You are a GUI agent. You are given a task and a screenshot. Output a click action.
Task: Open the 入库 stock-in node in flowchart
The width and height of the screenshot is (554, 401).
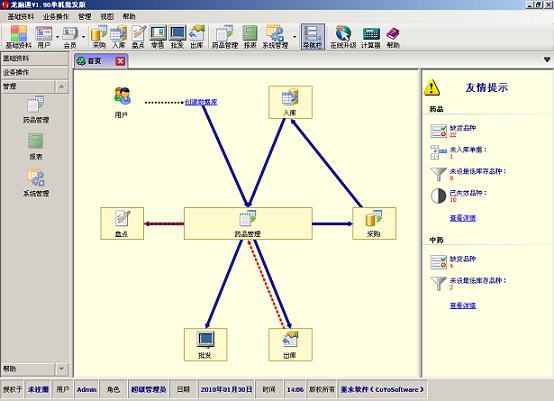click(x=290, y=102)
